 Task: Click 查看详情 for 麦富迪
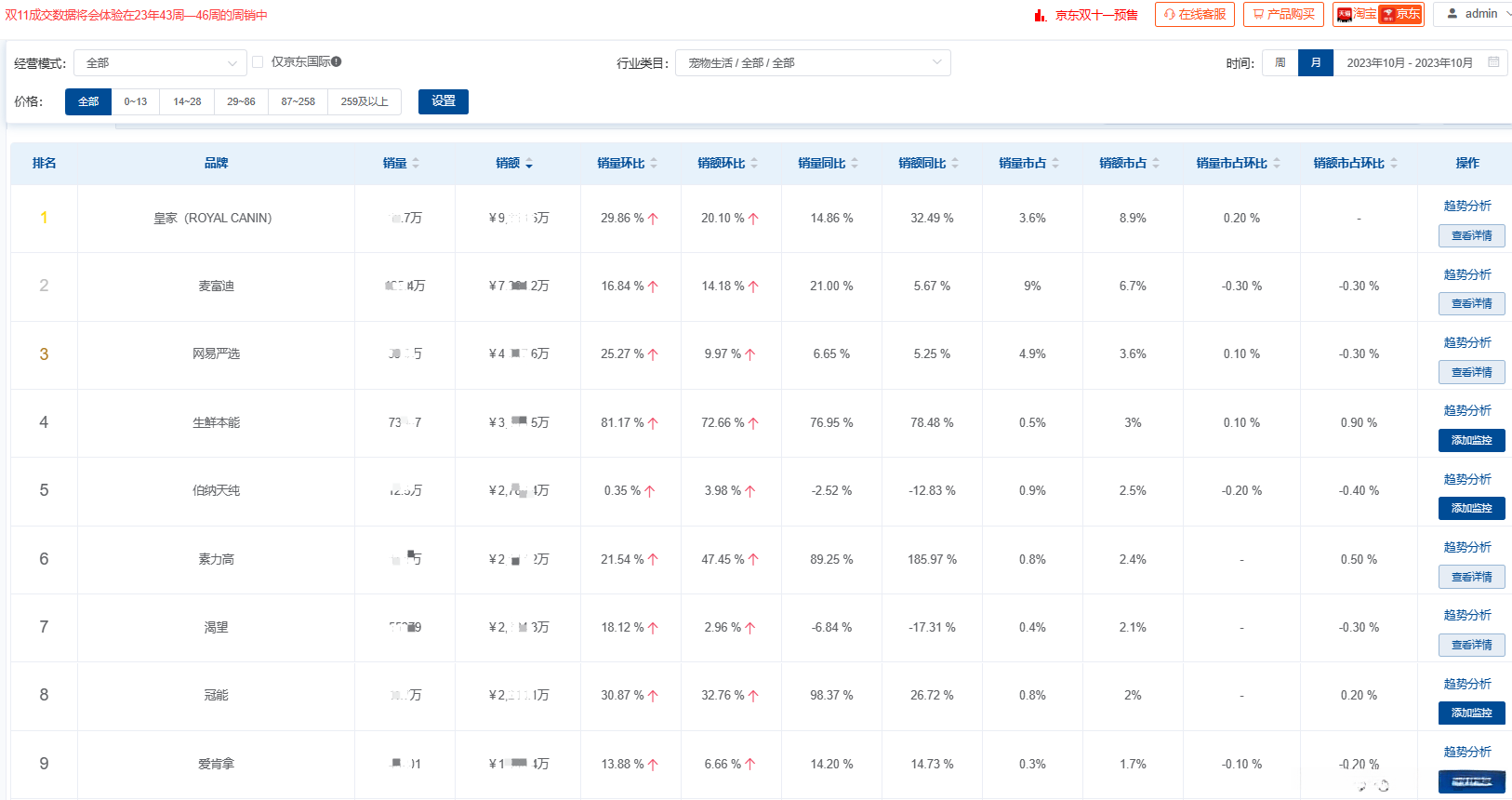[x=1472, y=304]
